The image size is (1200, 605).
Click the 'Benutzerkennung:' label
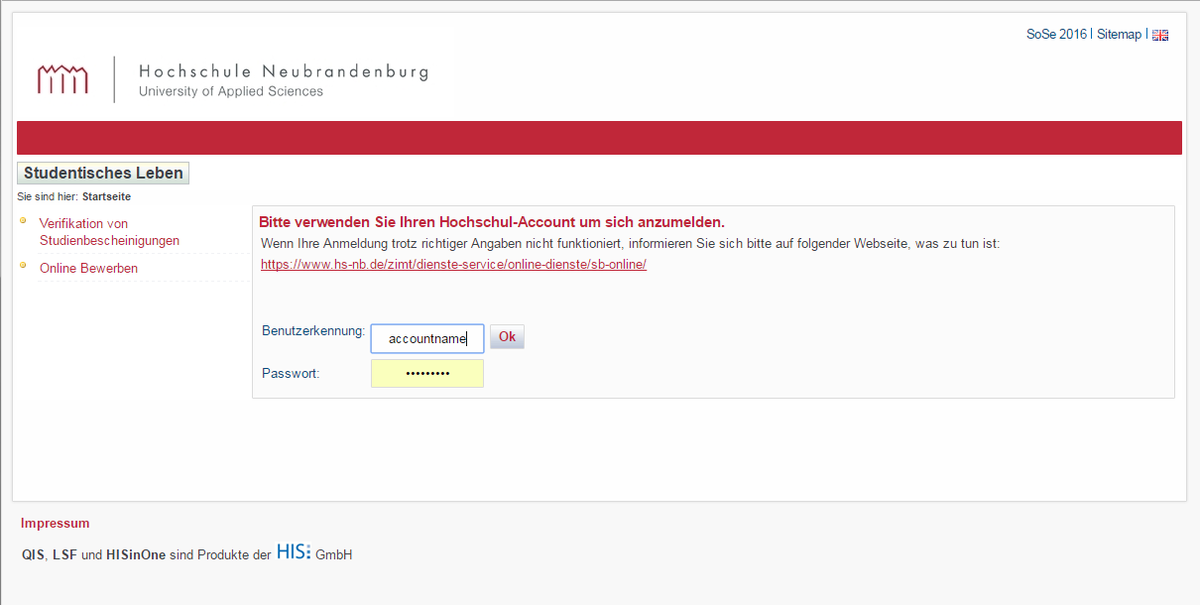click(314, 331)
